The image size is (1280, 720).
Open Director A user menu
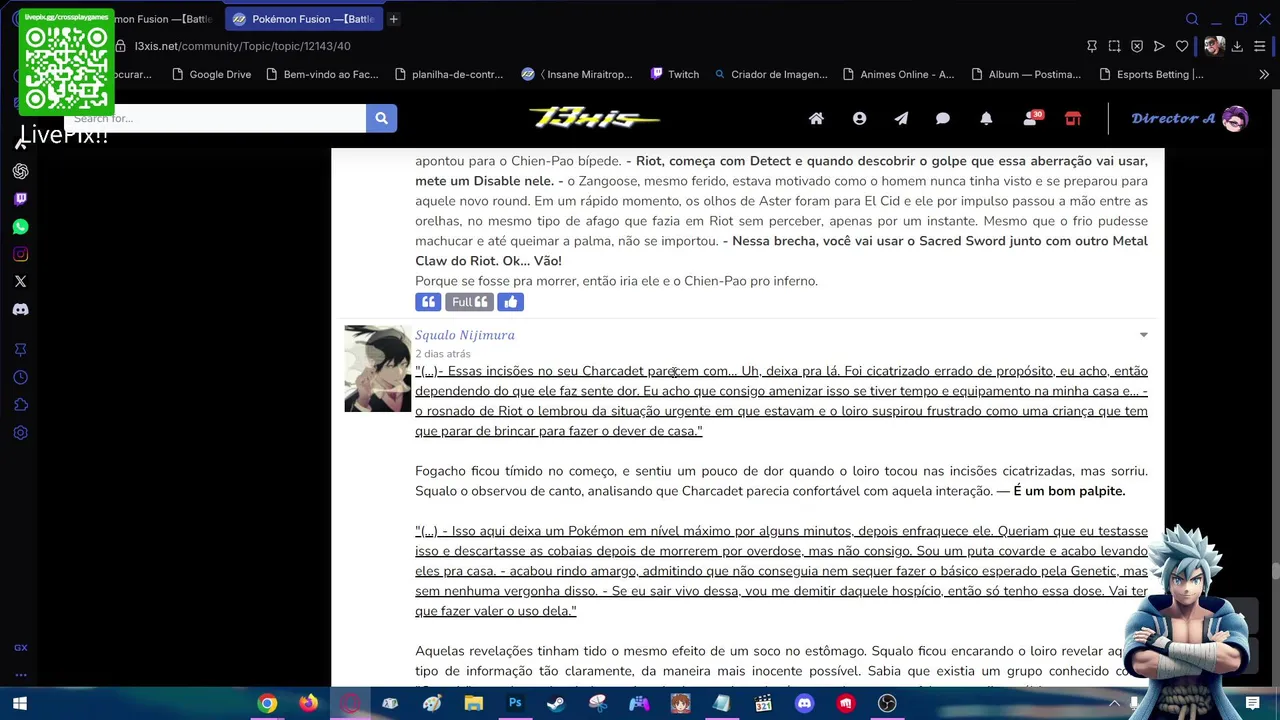1189,118
